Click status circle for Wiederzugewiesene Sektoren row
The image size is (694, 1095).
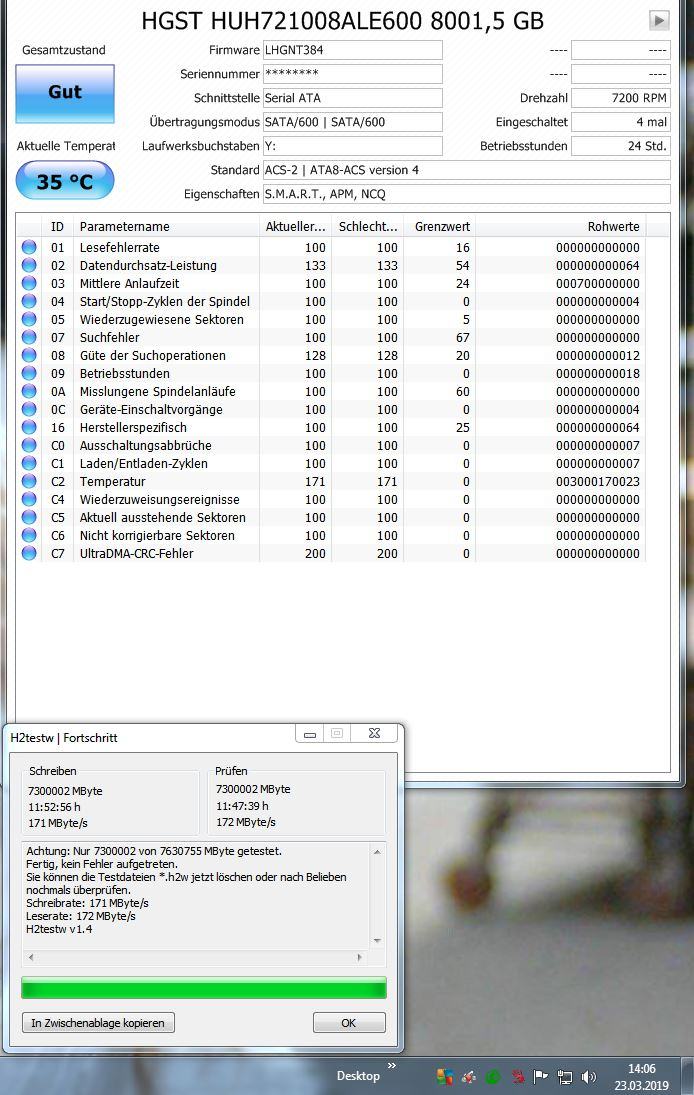[29, 319]
